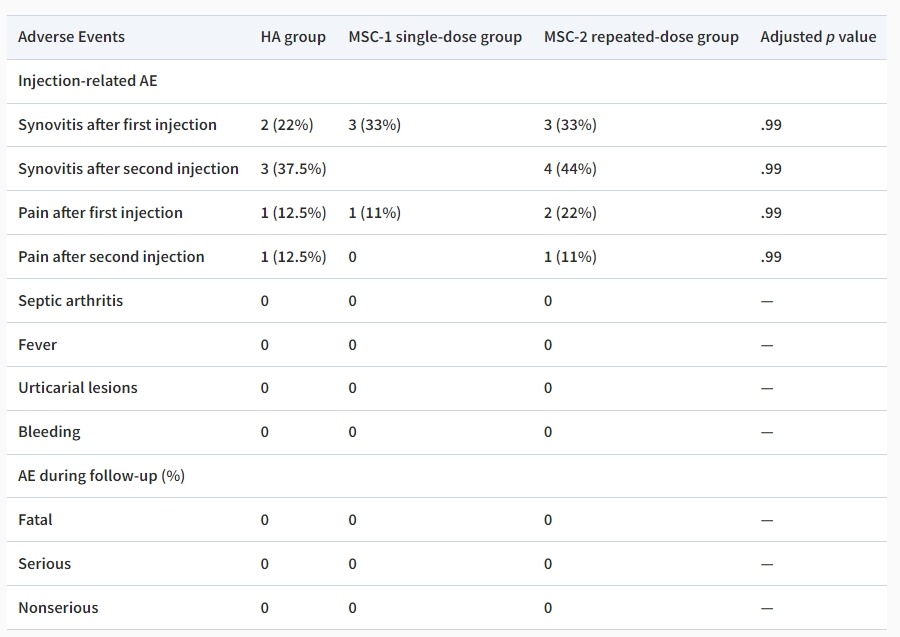Click the Nonserious row label
This screenshot has width=900, height=637.
[x=58, y=608]
